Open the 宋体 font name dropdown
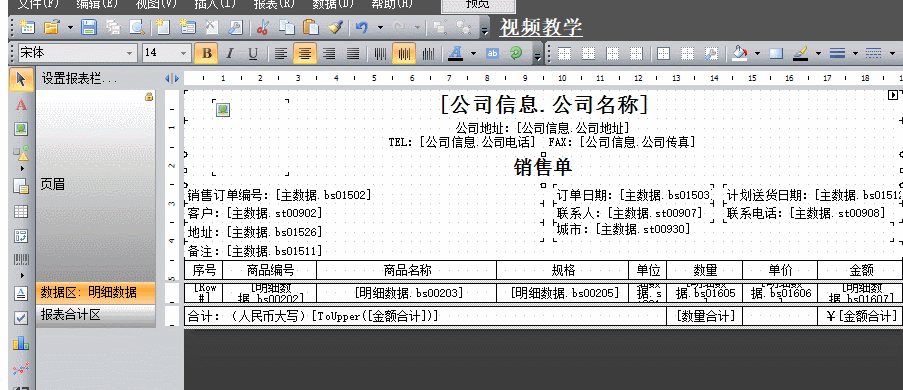The image size is (903, 390). click(x=129, y=53)
